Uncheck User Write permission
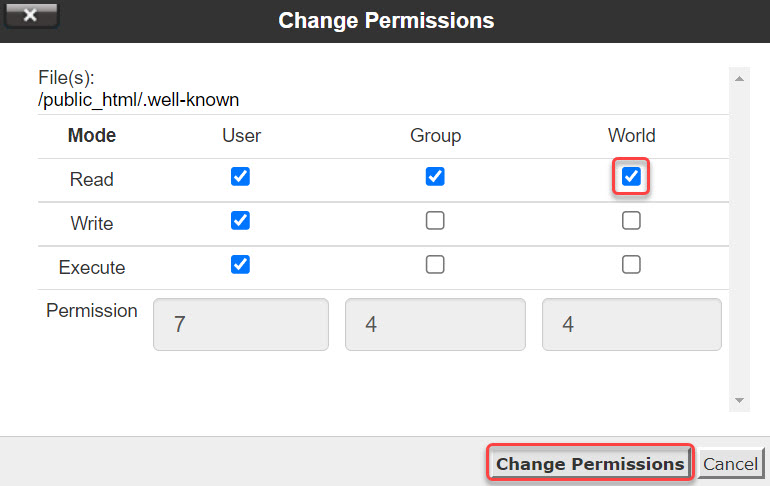 click(x=240, y=221)
